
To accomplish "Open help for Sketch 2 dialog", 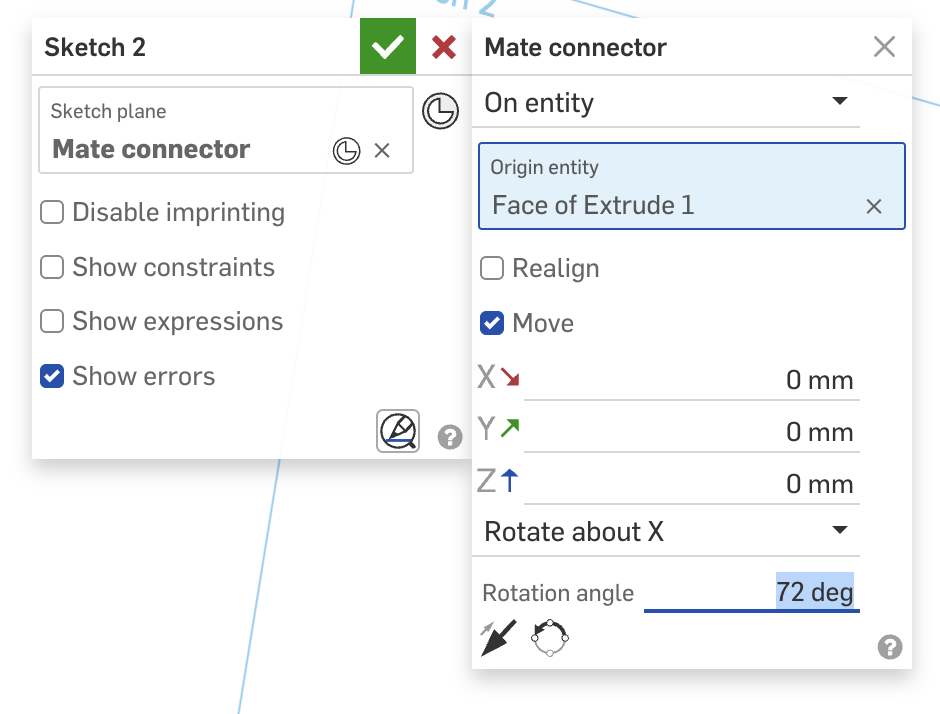I will (450, 436).
